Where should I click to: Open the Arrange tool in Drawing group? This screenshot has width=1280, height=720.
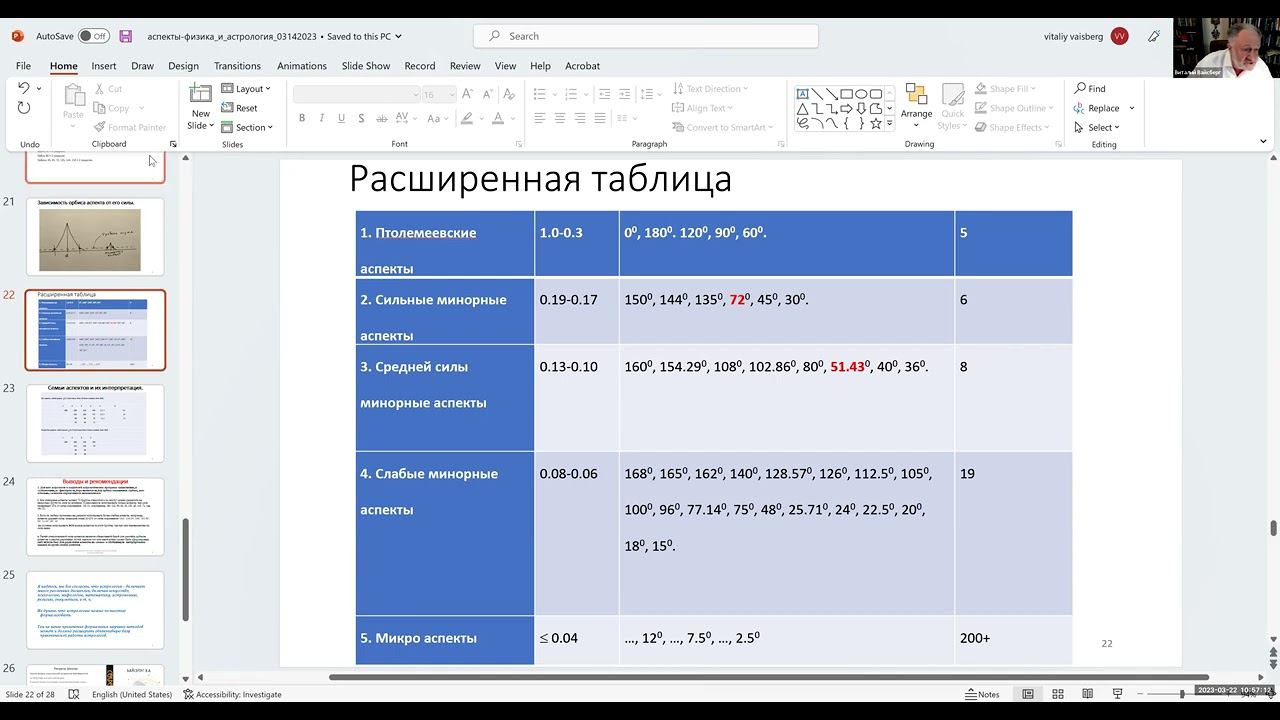[x=916, y=104]
